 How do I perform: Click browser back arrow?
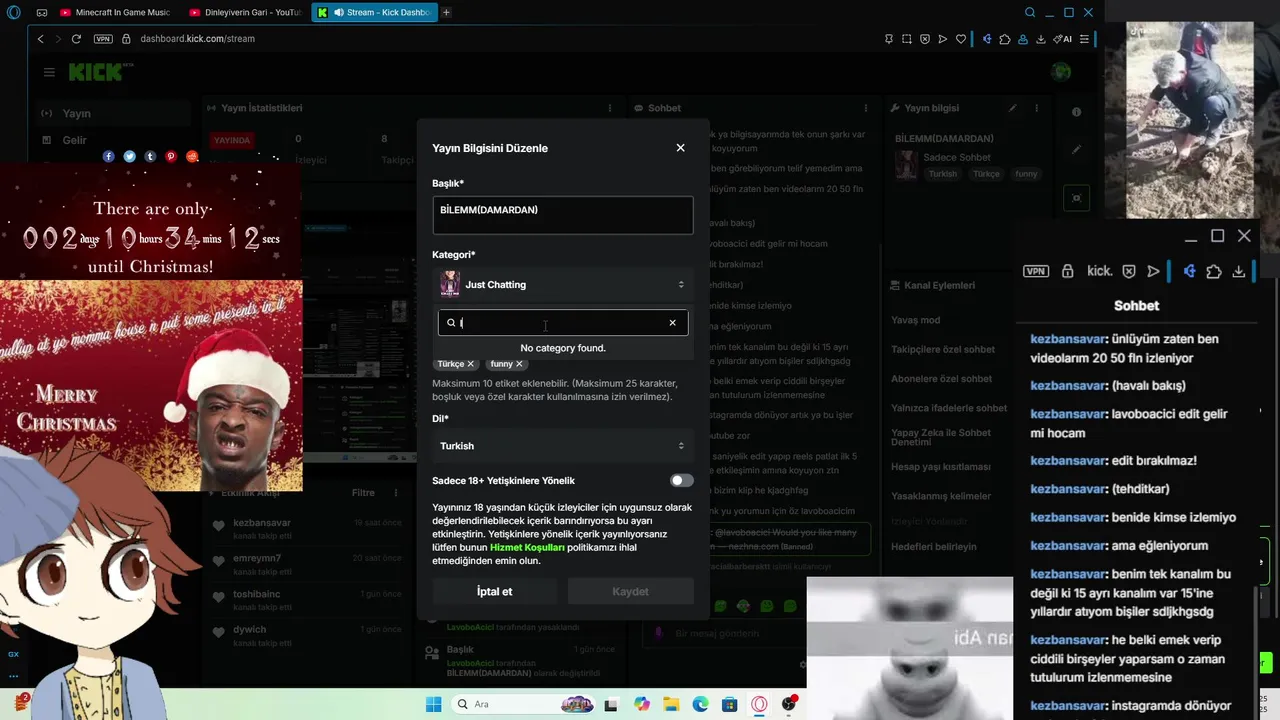point(40,39)
